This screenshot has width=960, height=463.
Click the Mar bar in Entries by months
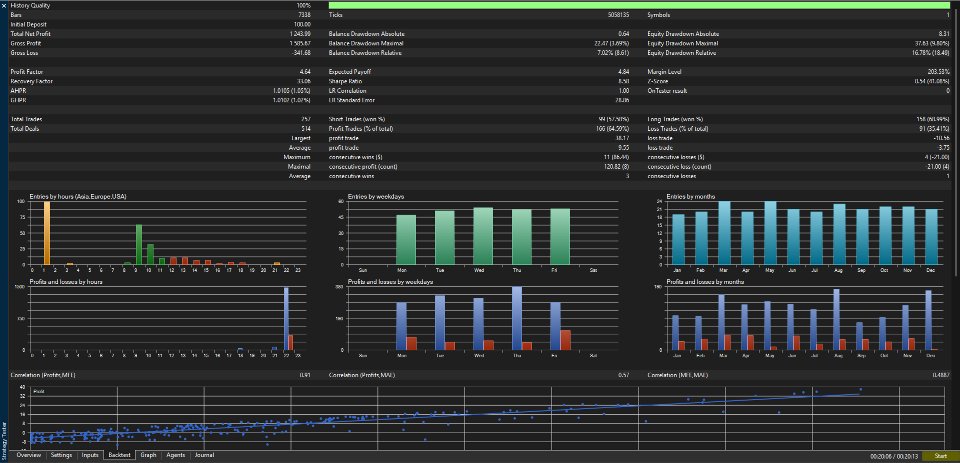click(724, 233)
